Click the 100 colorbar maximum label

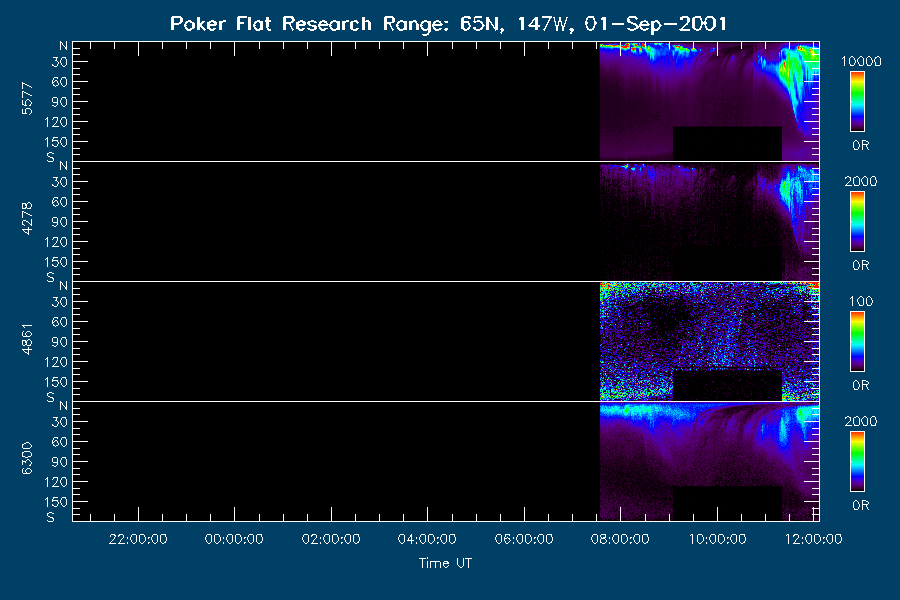pos(861,301)
